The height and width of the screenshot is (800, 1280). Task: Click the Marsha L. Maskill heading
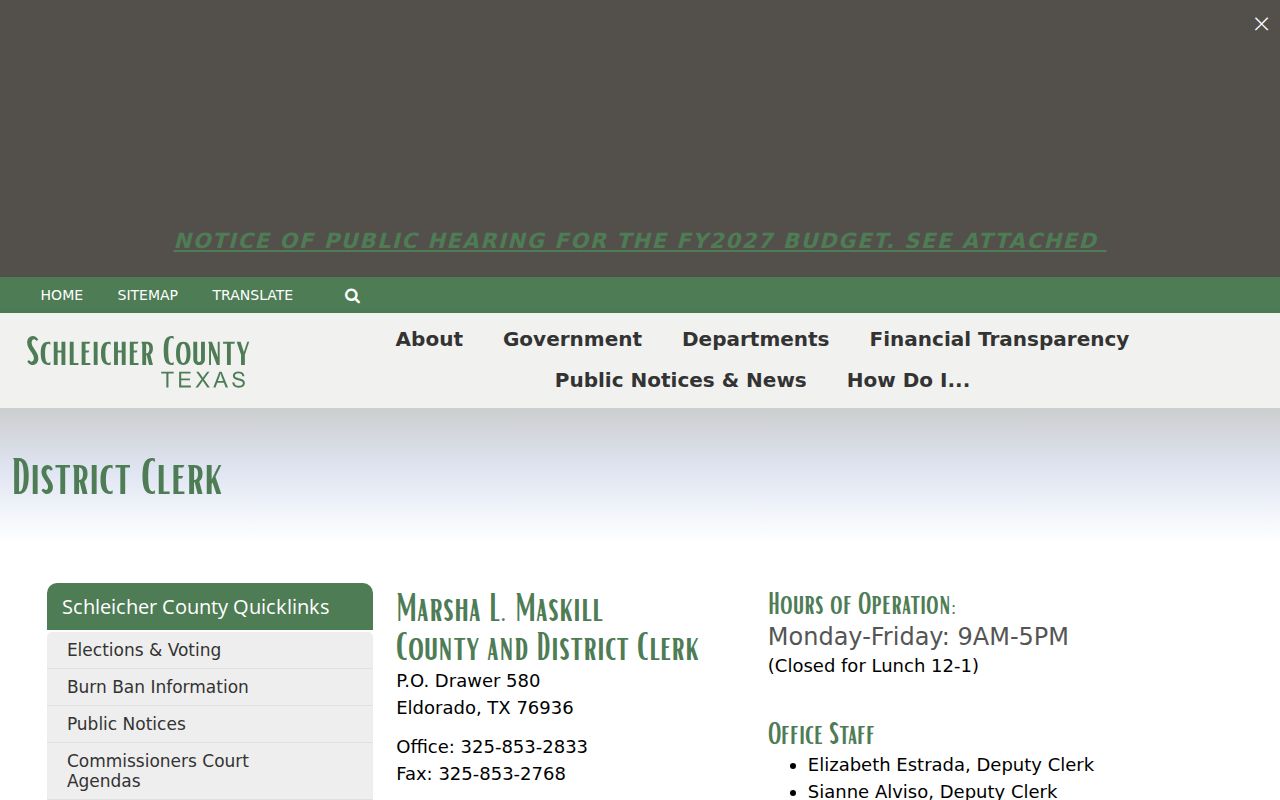pyautogui.click(x=499, y=608)
